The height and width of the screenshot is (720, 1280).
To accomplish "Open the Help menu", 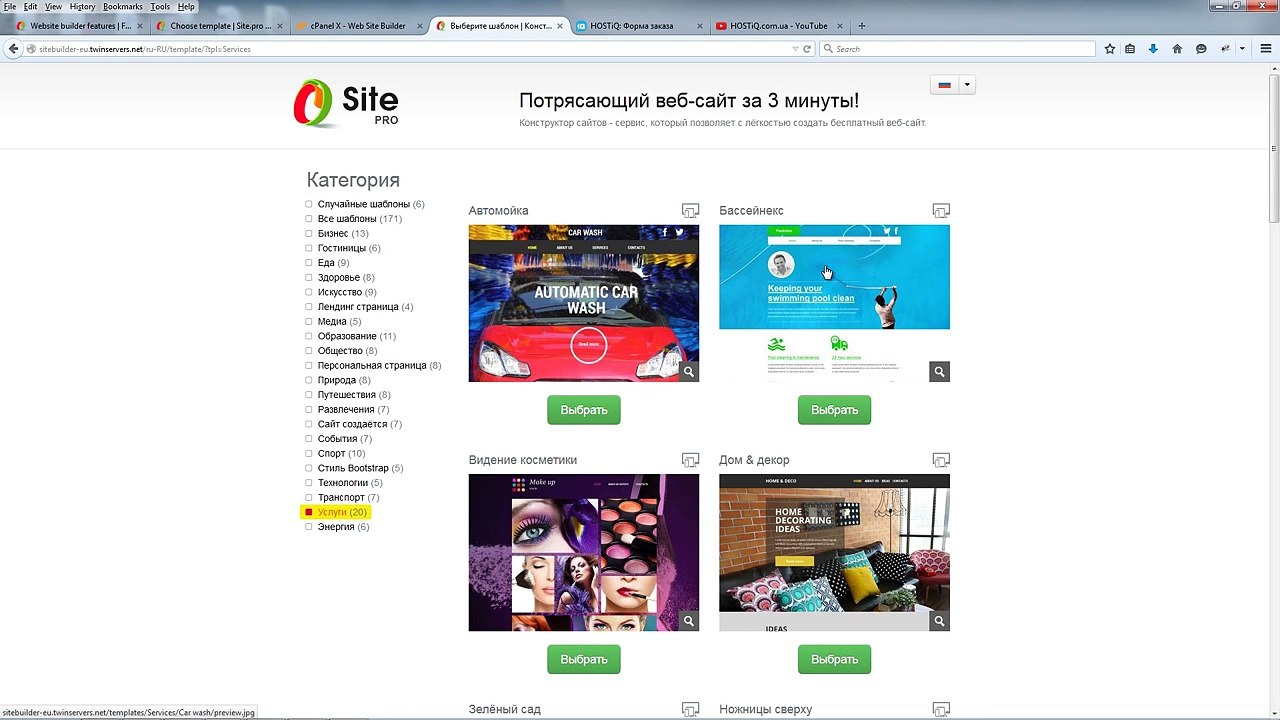I will [x=186, y=7].
